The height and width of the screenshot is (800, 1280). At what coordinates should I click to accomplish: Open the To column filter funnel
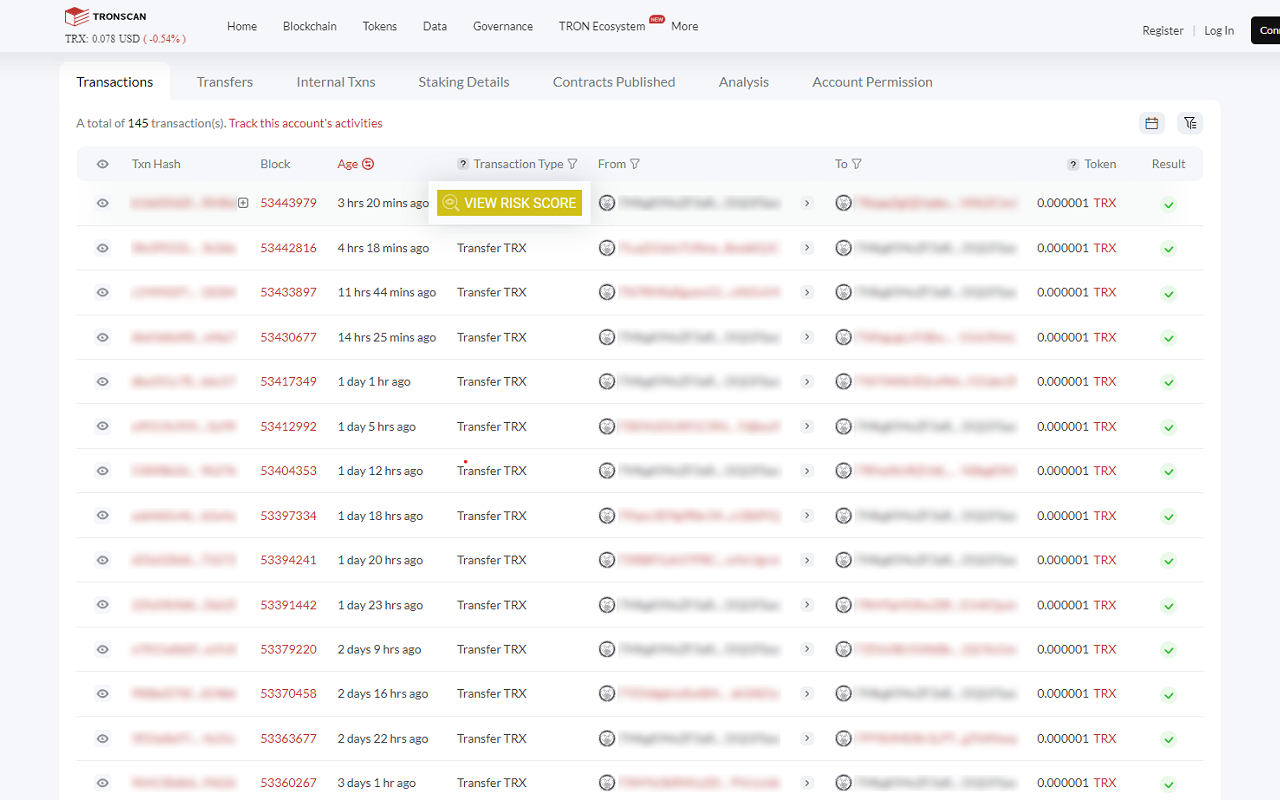coord(857,164)
